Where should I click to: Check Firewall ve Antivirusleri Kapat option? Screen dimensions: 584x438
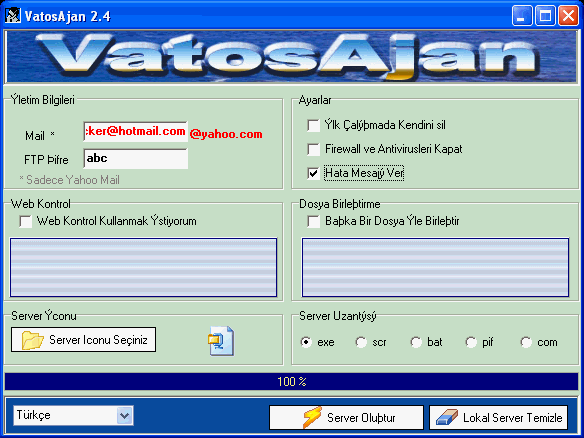click(x=313, y=149)
